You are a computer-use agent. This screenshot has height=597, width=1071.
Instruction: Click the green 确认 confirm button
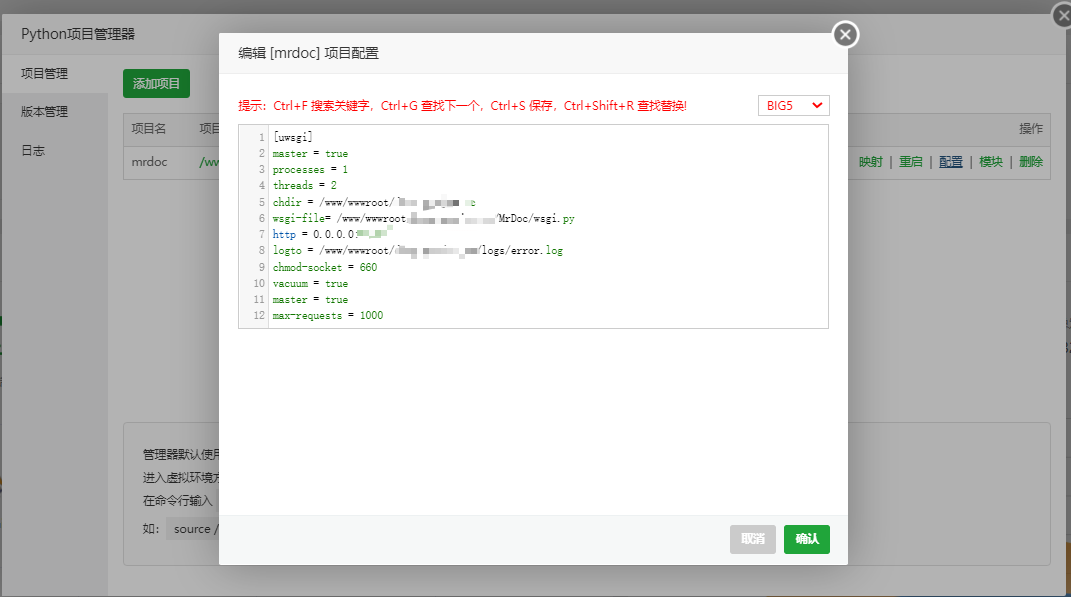click(x=807, y=539)
